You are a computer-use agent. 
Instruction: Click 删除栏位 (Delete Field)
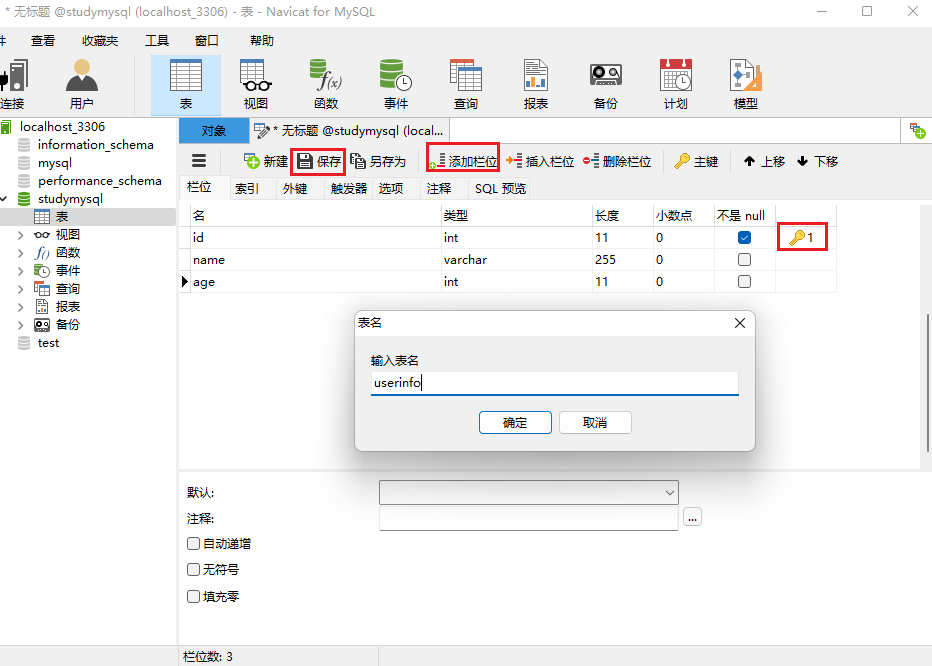(617, 161)
